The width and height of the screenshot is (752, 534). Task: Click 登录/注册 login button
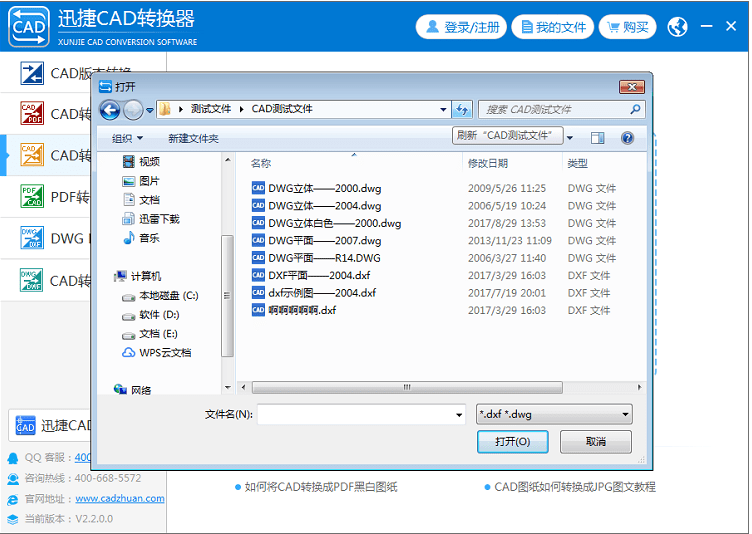tap(461, 27)
